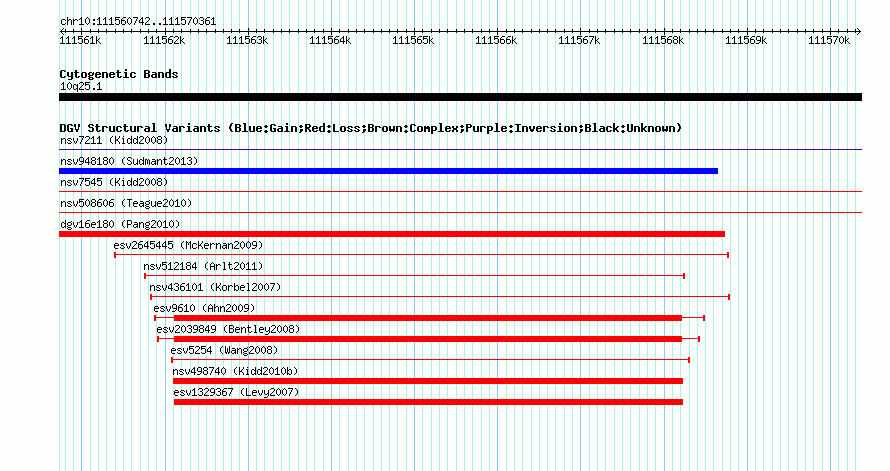Screen dimensions: 890x471
Task: Open esv2645445 (McKernan2009) variant label
Action: (x=188, y=245)
